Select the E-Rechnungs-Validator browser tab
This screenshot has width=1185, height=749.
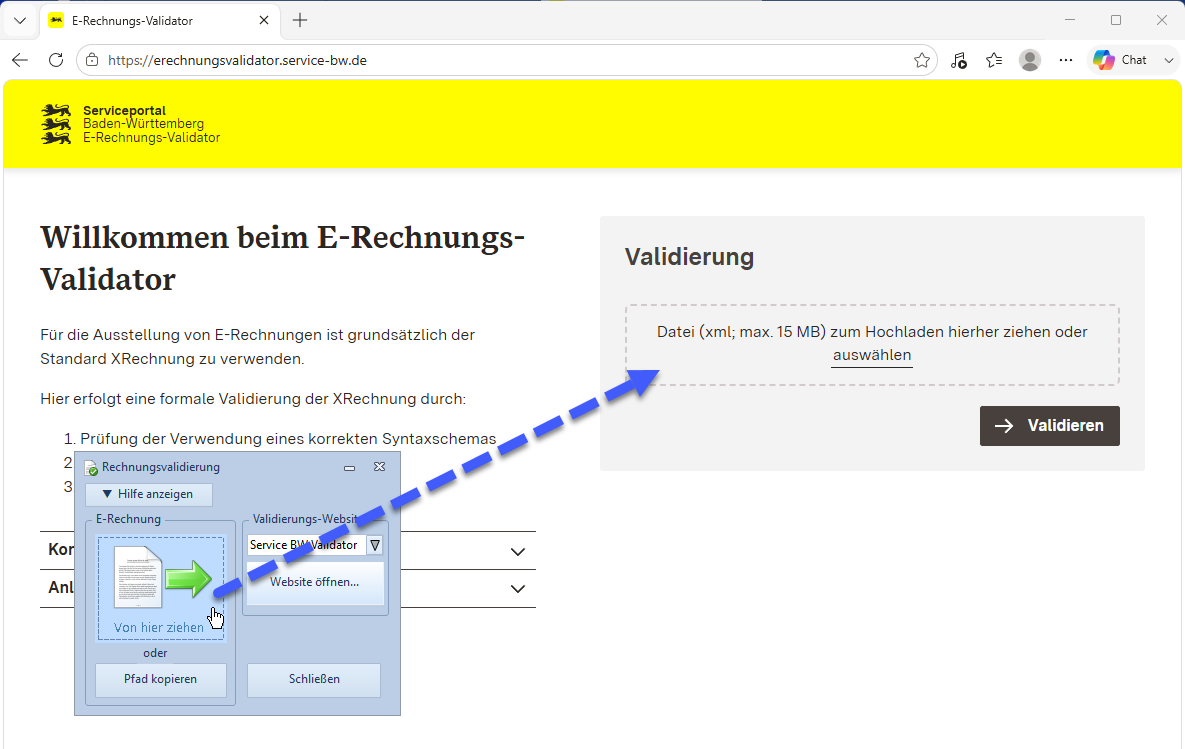point(159,21)
